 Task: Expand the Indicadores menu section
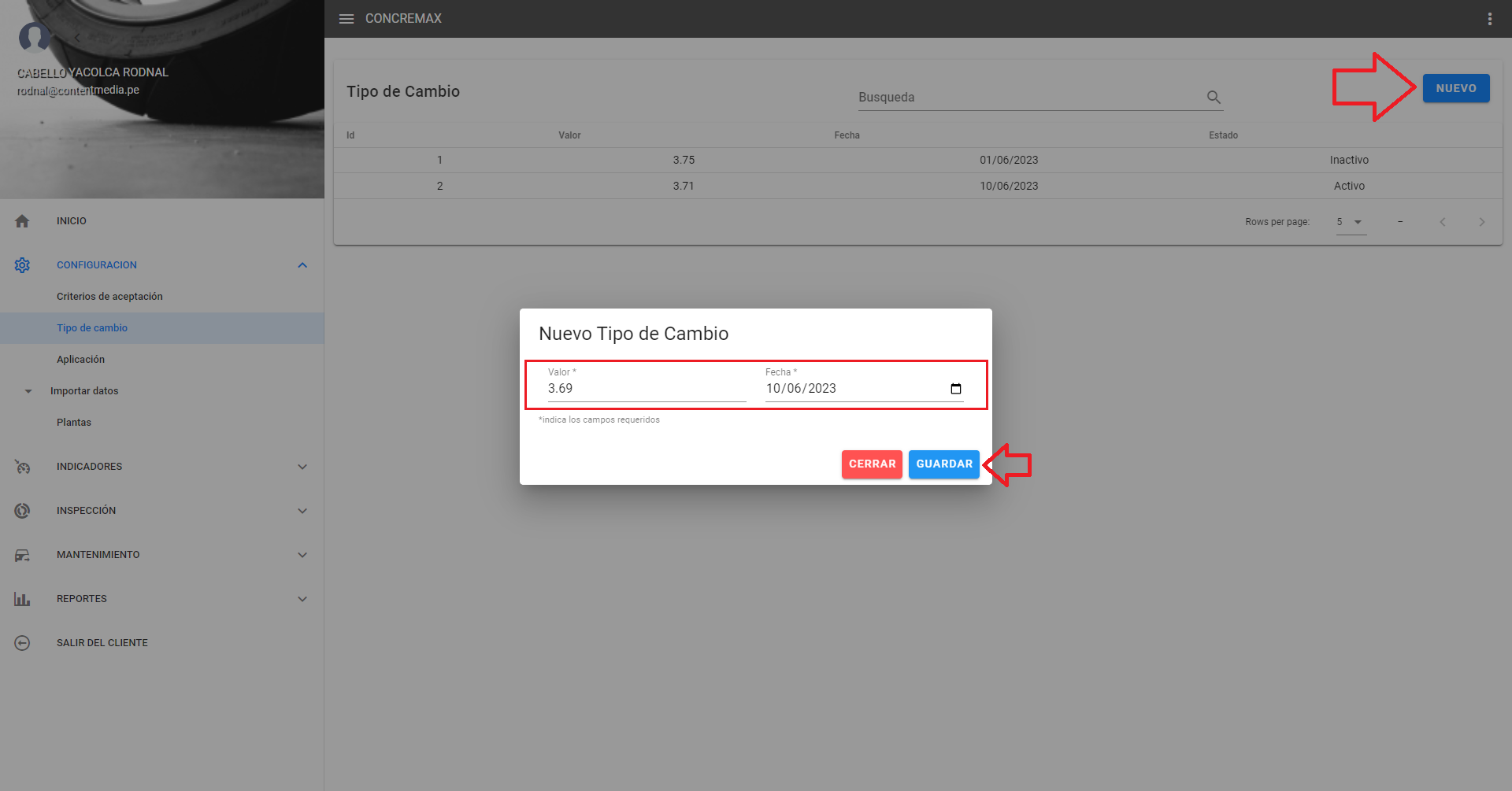tap(302, 467)
